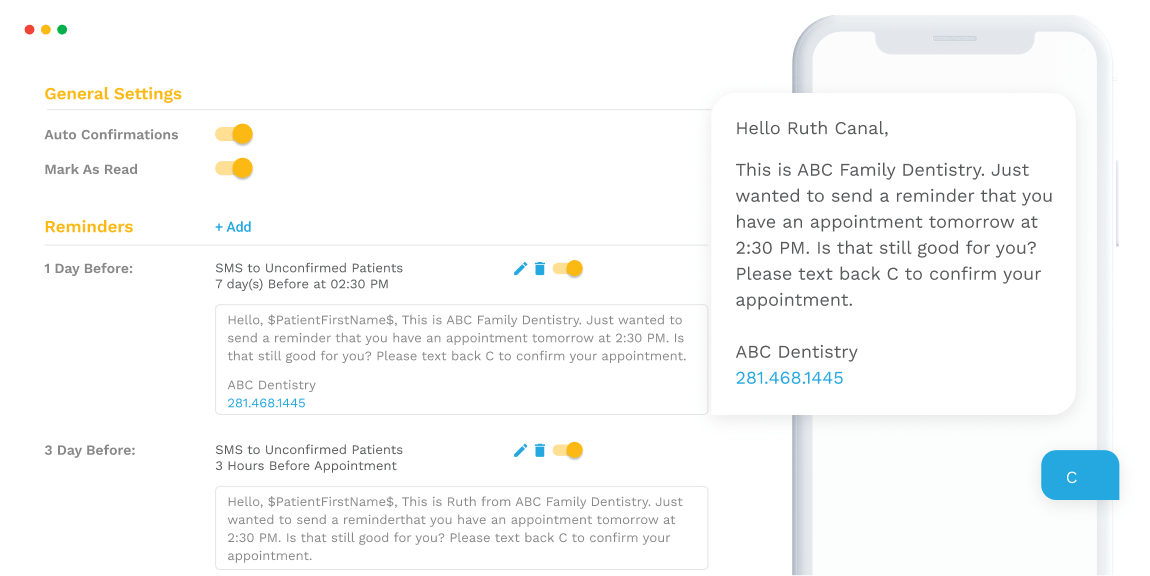Click the green macOS window button
Image resolution: width=1150 pixels, height=576 pixels.
62,29
